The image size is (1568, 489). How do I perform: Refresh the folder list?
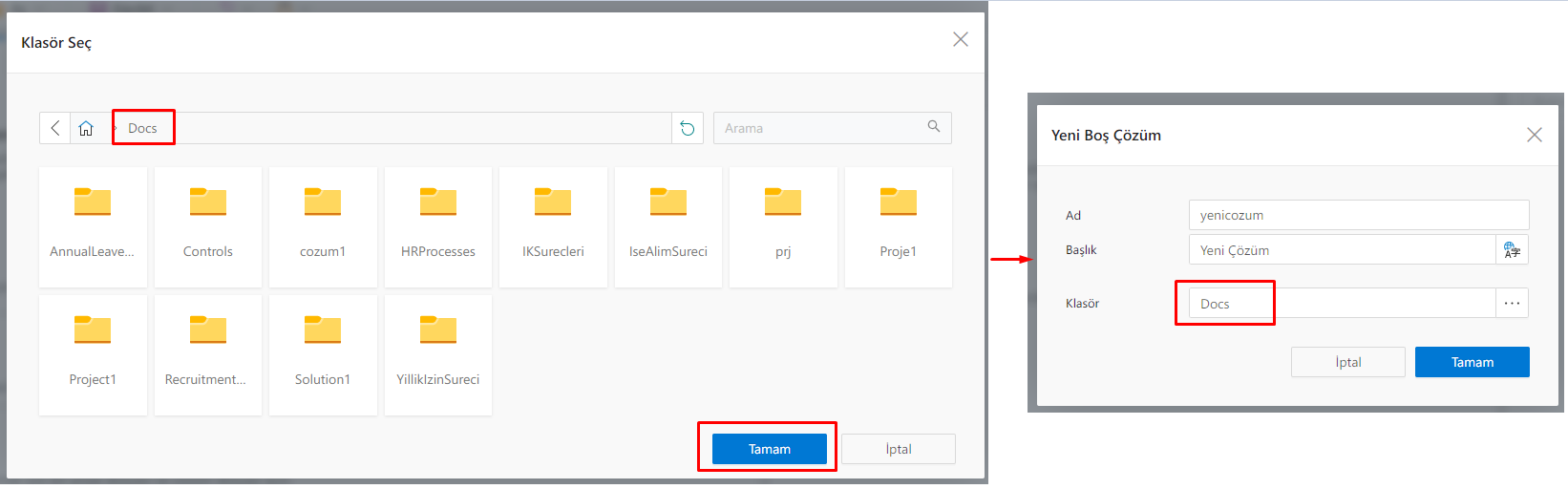[x=688, y=128]
